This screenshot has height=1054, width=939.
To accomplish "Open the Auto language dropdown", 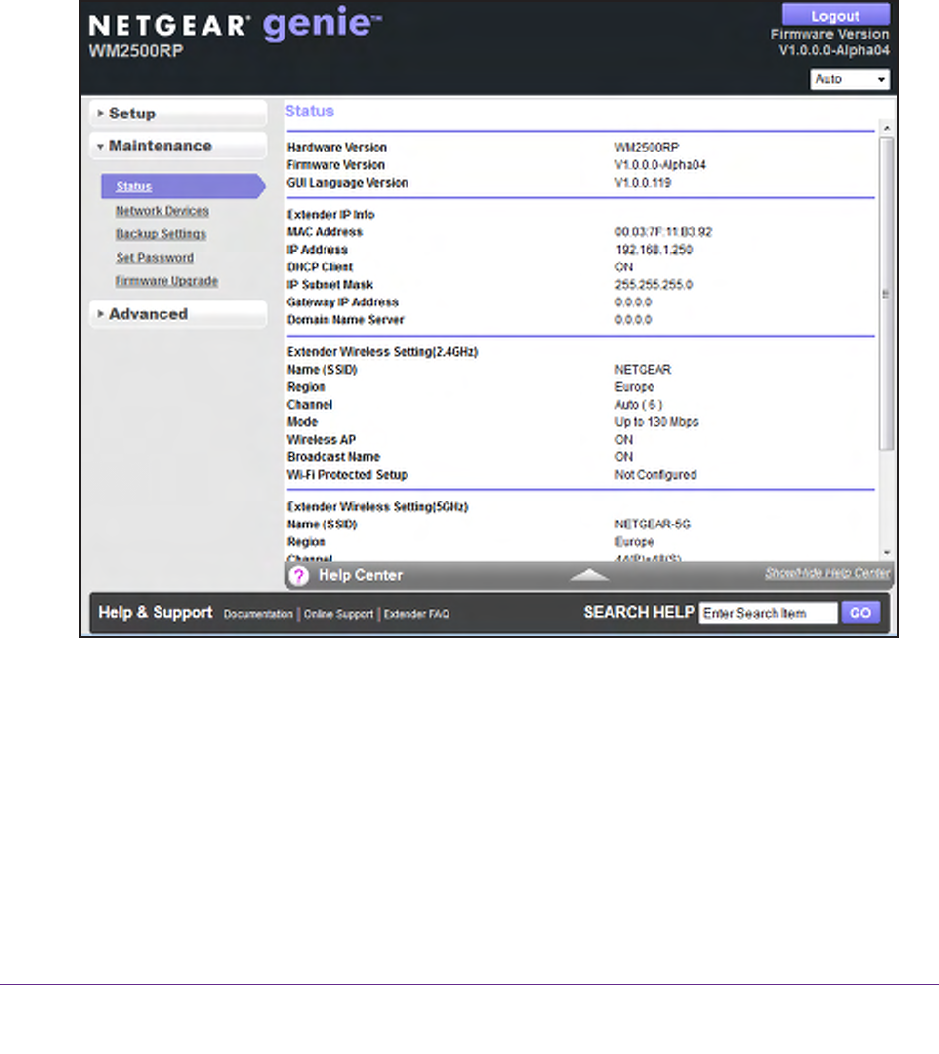I will tap(850, 79).
